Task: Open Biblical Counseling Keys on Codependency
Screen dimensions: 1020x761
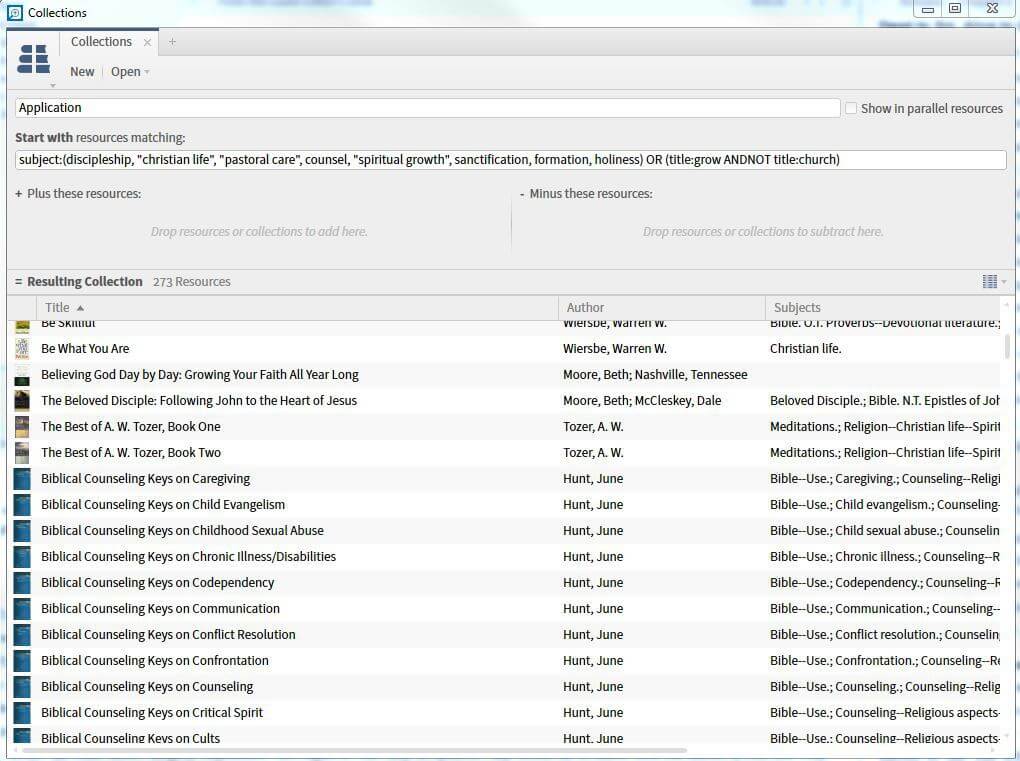Action: point(157,583)
